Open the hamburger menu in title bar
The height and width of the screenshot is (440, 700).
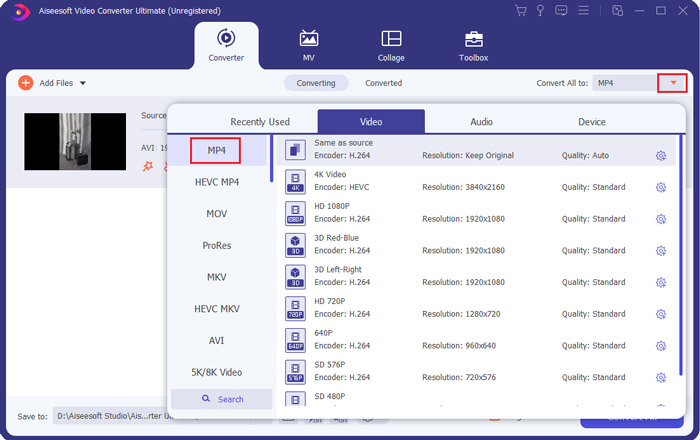tap(583, 10)
